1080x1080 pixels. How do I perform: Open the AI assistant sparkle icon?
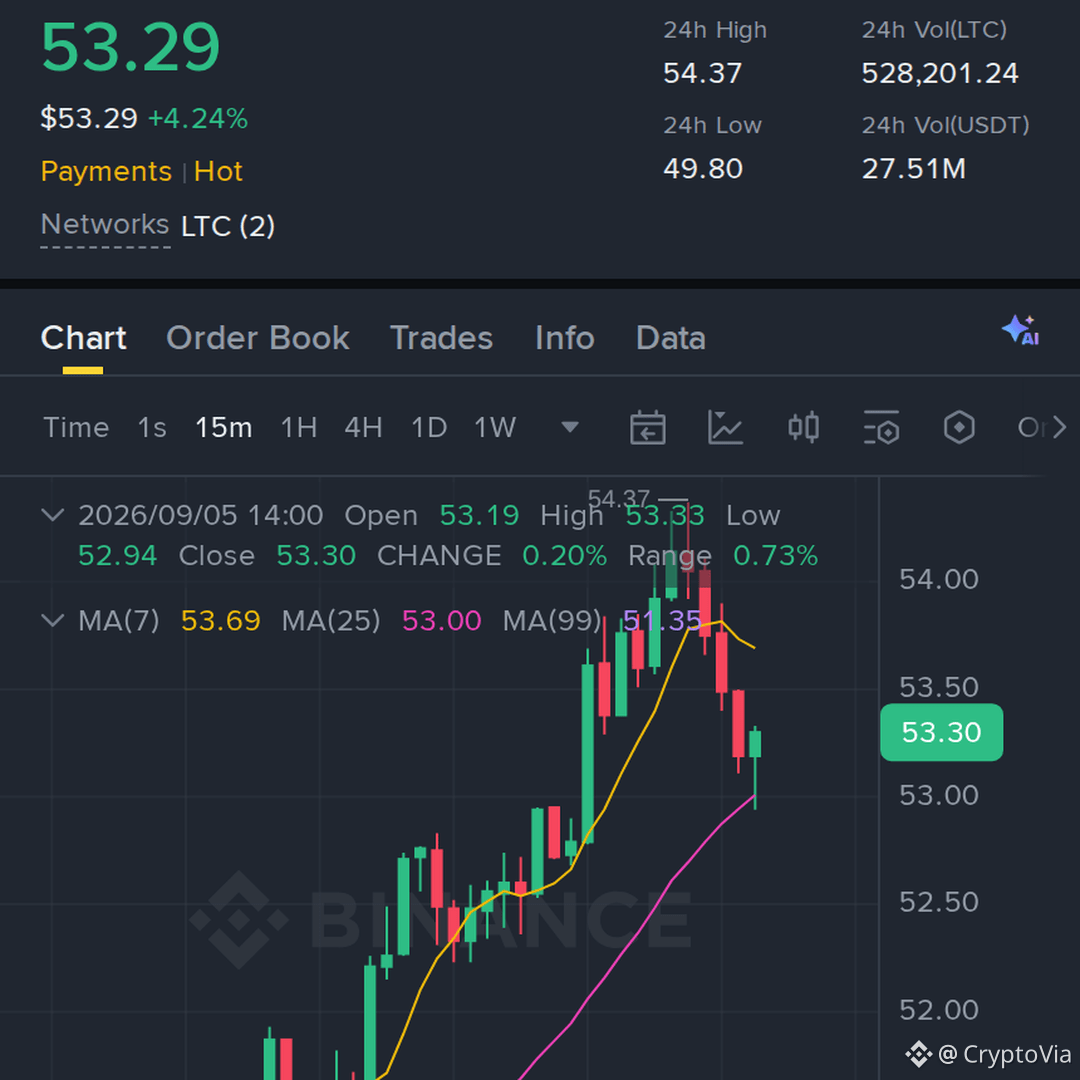(1021, 331)
